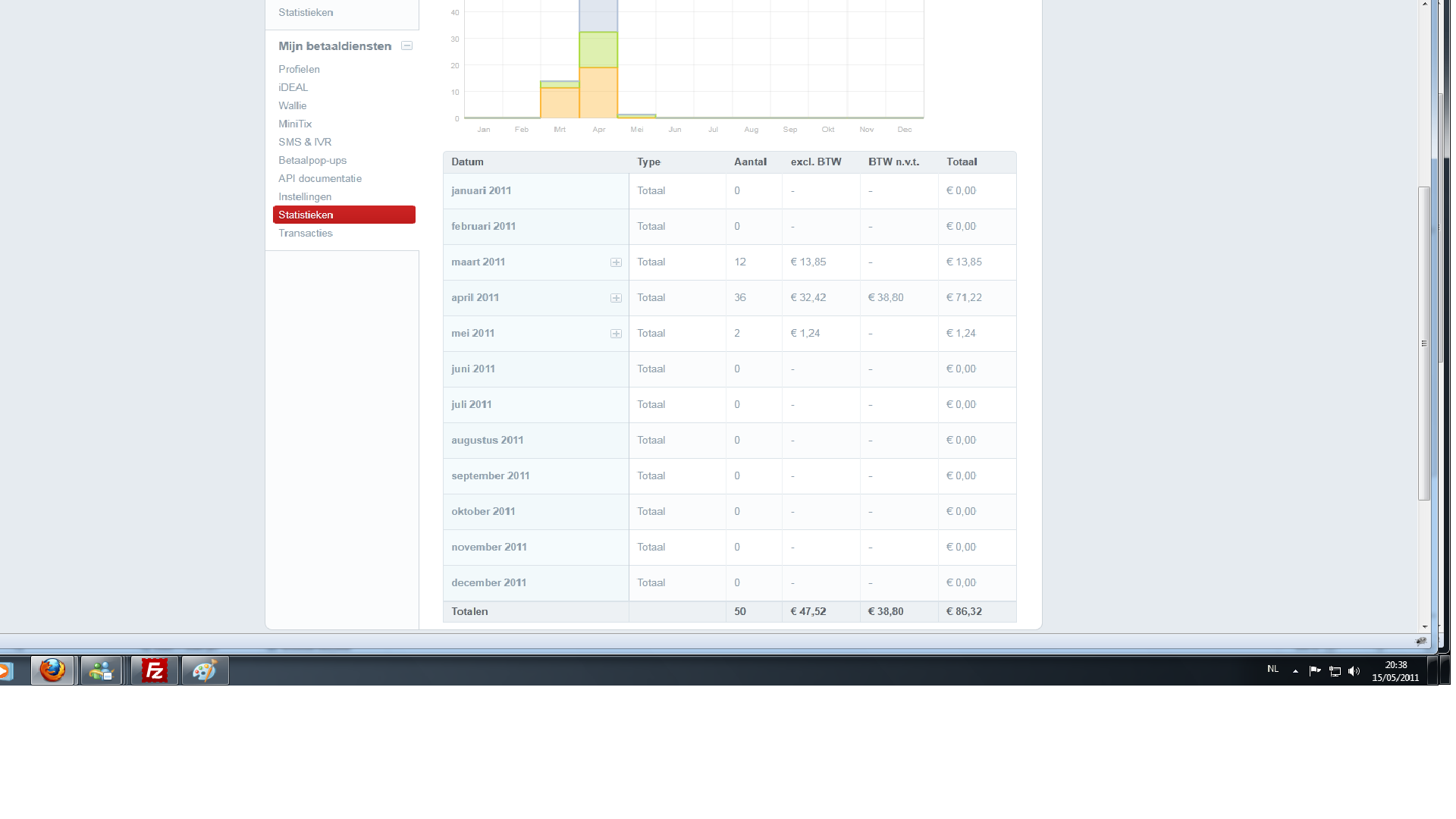Click the € 86,32 grand total

[964, 611]
